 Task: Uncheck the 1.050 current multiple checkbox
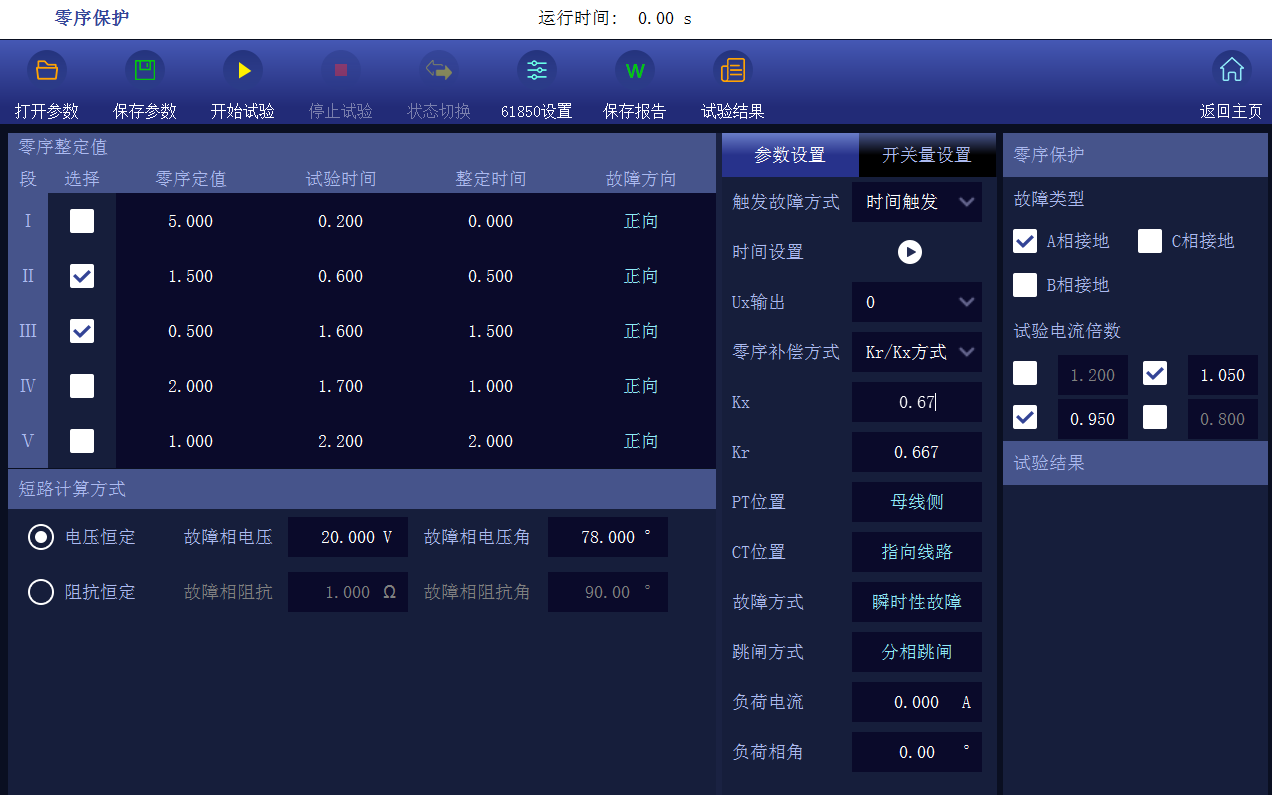coord(1155,374)
